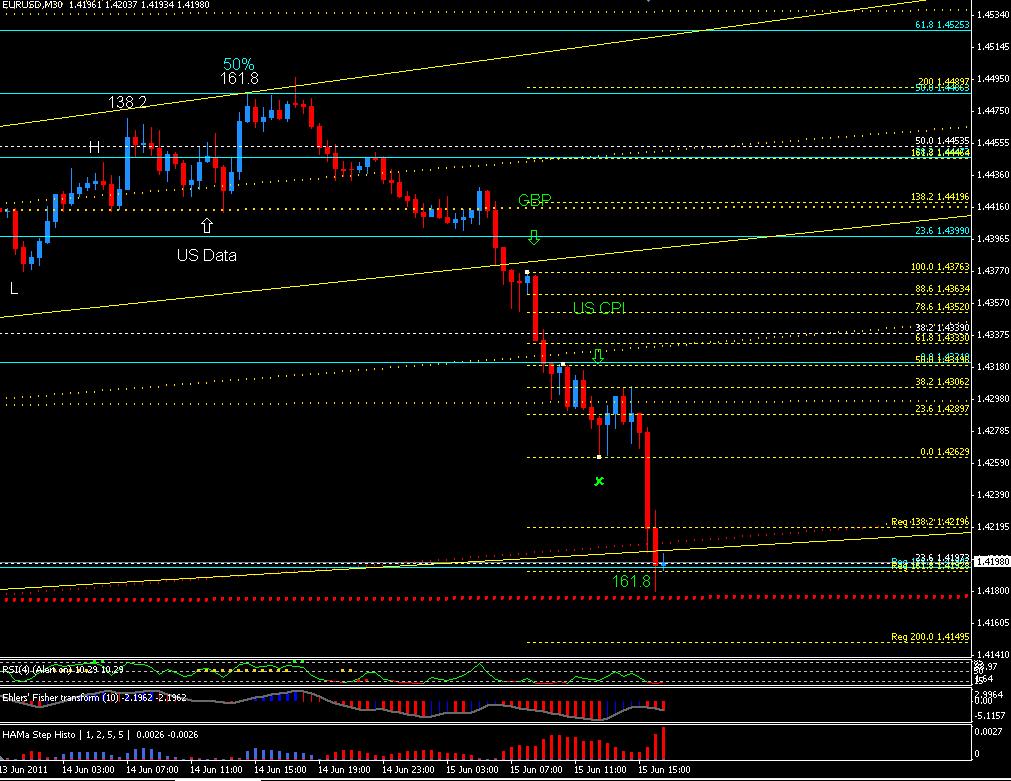Click price axis value 1.45340
The height and width of the screenshot is (781, 1011).
point(994,14)
